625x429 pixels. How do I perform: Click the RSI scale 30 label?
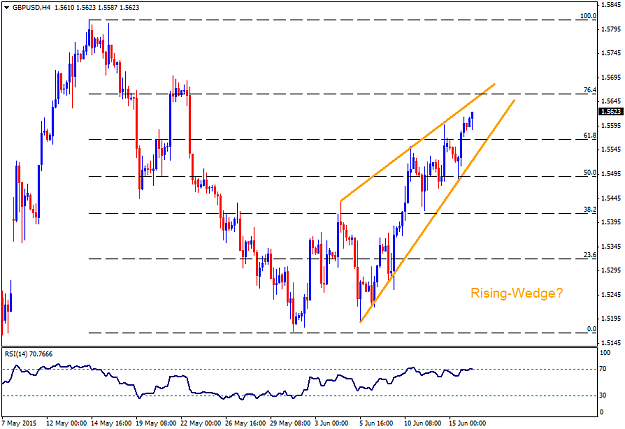(603, 396)
